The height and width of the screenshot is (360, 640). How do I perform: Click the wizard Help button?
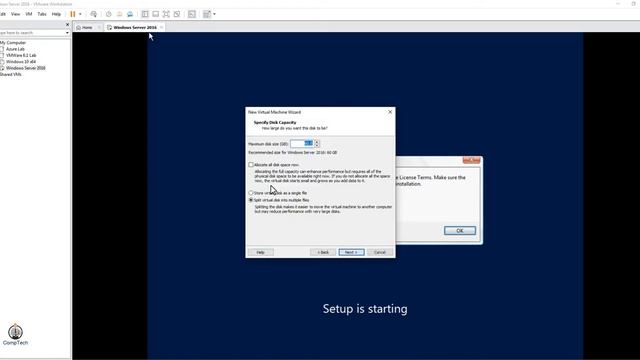261,252
